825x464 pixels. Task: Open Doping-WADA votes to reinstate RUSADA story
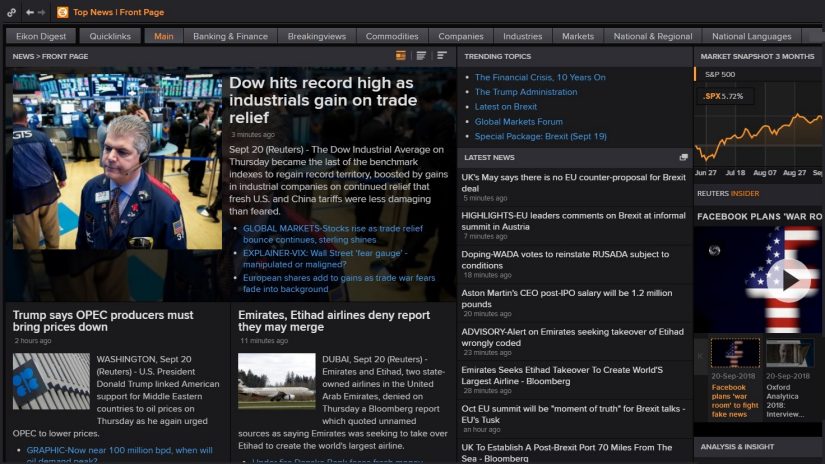tap(565, 260)
